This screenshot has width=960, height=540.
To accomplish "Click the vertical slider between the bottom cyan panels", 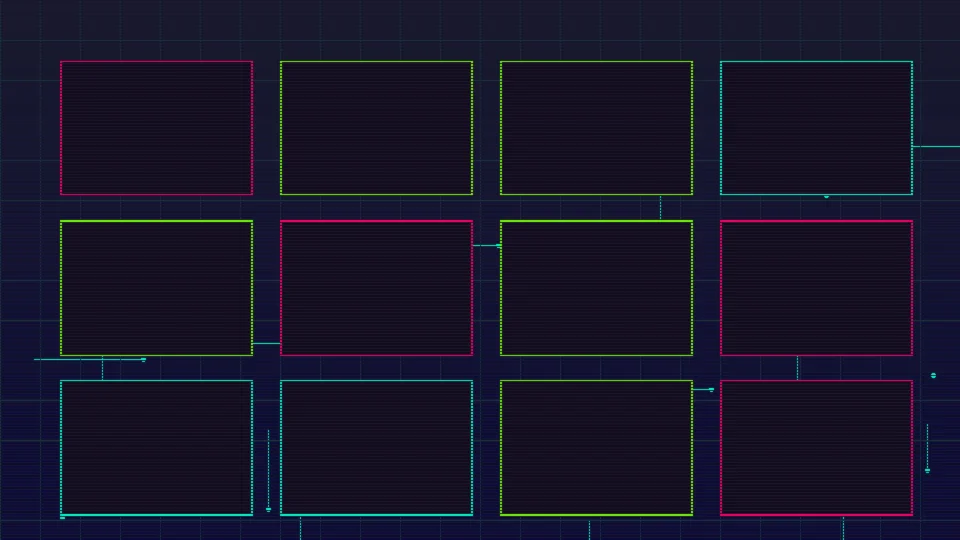I will [x=268, y=470].
